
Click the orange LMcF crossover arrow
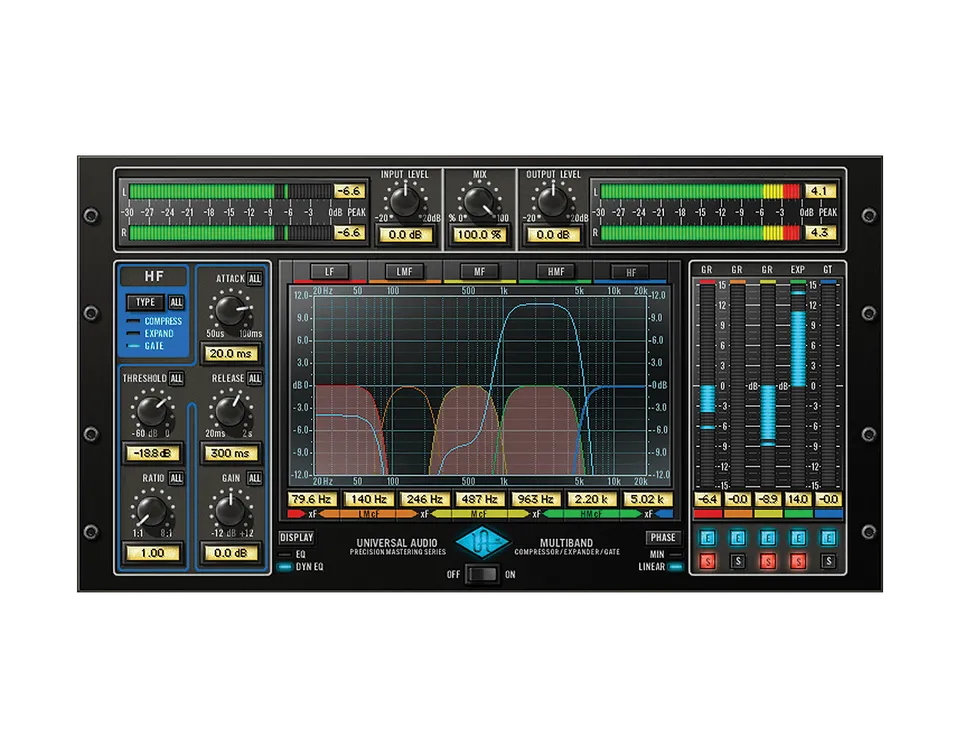[367, 514]
